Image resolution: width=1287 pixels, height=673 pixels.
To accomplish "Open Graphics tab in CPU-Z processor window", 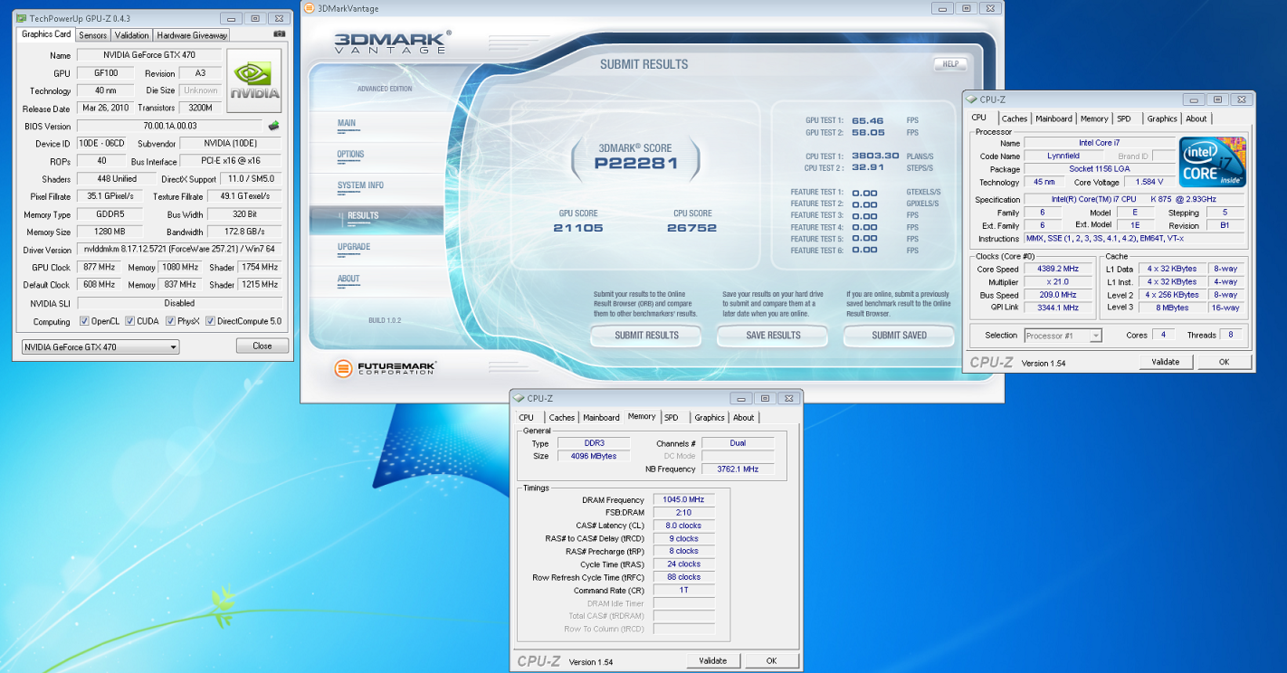I will click(1162, 119).
